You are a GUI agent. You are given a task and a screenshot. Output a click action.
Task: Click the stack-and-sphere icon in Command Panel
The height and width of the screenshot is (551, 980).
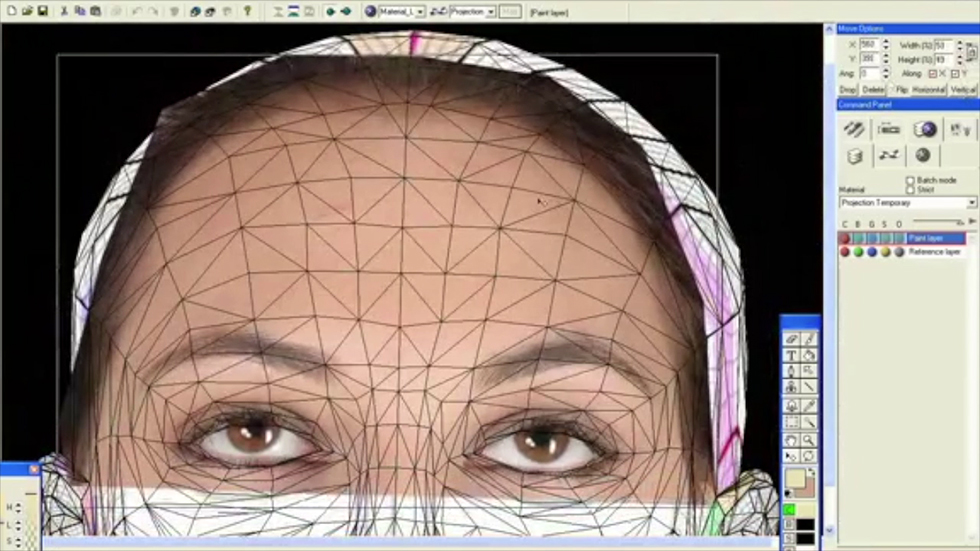[924, 129]
